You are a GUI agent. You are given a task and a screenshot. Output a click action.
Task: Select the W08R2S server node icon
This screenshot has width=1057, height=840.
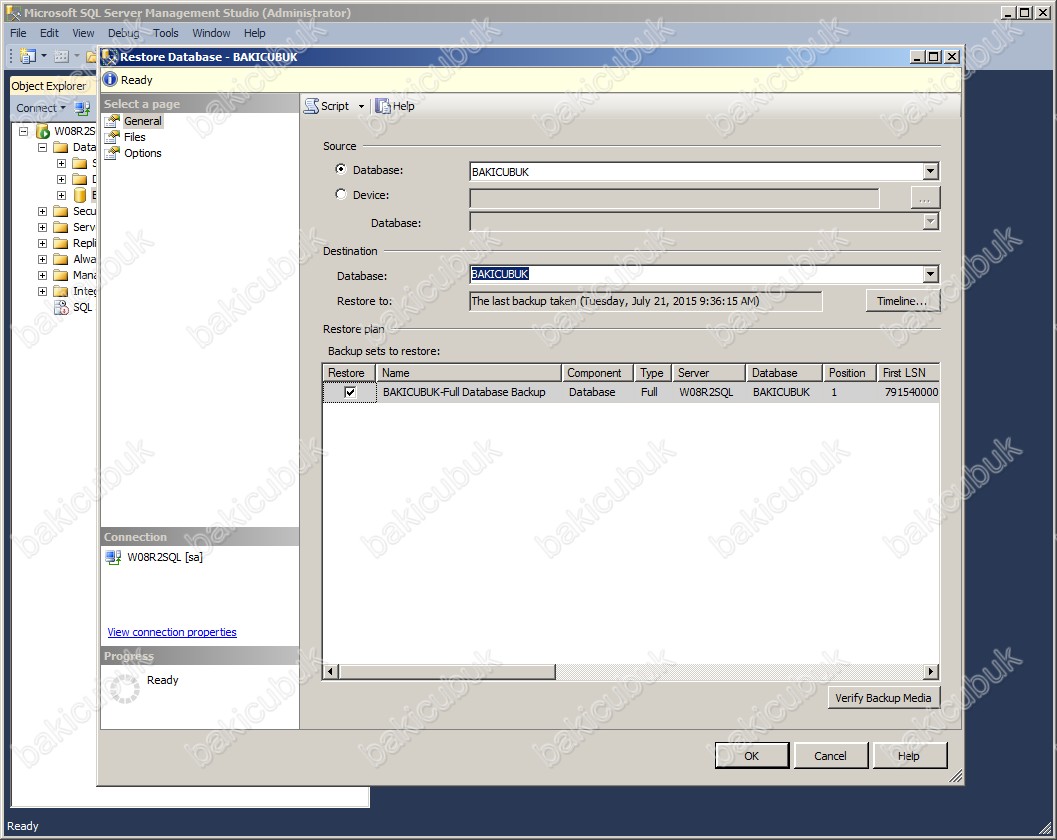pos(43,131)
